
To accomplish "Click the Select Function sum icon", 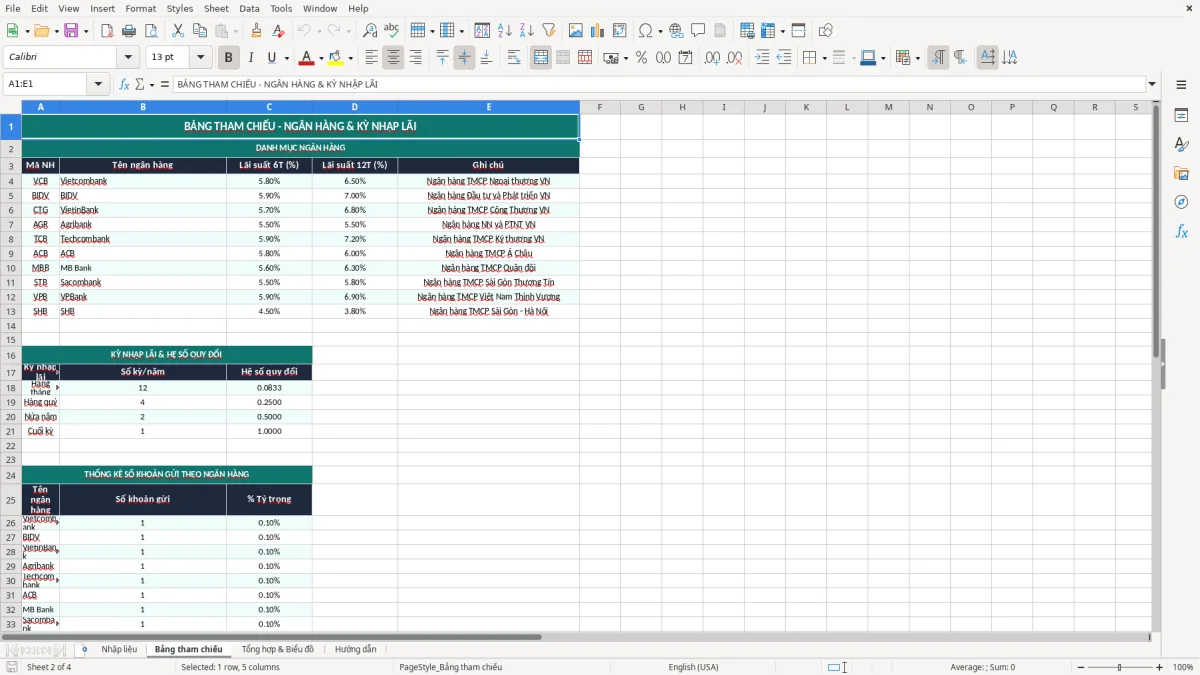I will pyautogui.click(x=139, y=84).
